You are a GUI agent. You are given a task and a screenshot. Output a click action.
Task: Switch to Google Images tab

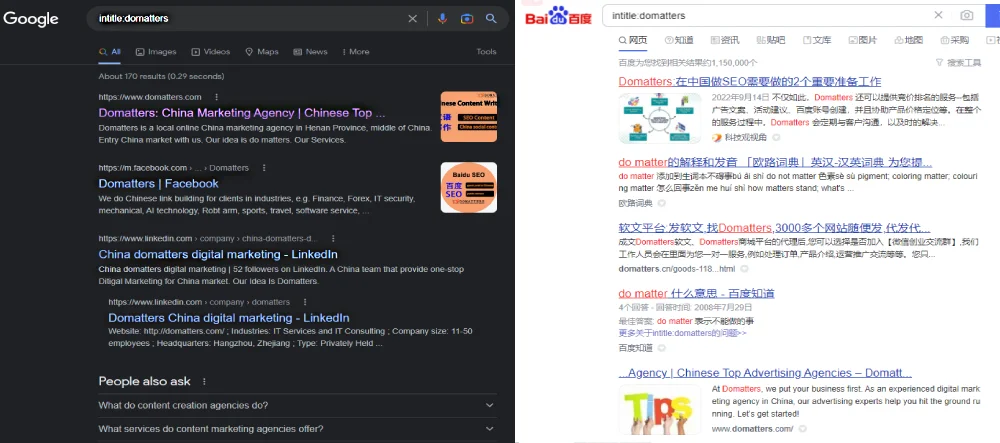(x=156, y=52)
